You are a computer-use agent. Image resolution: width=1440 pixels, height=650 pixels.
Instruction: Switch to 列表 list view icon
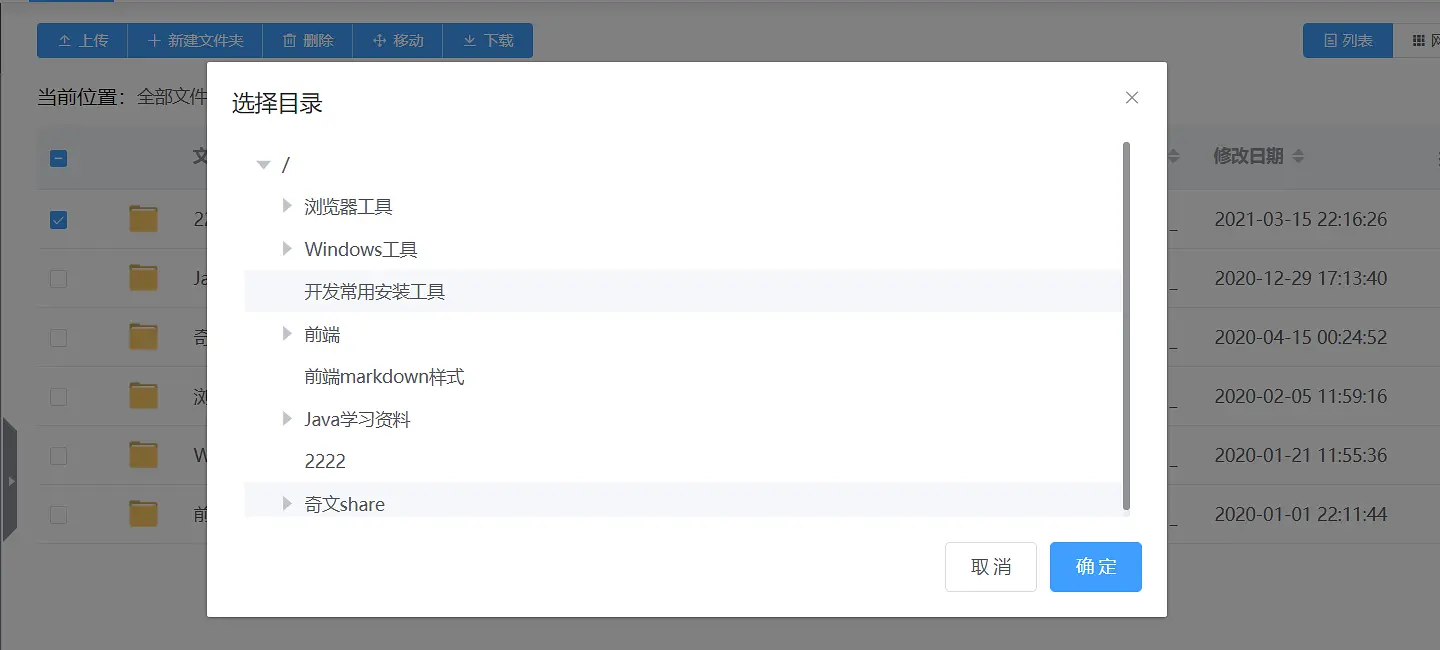(1329, 40)
